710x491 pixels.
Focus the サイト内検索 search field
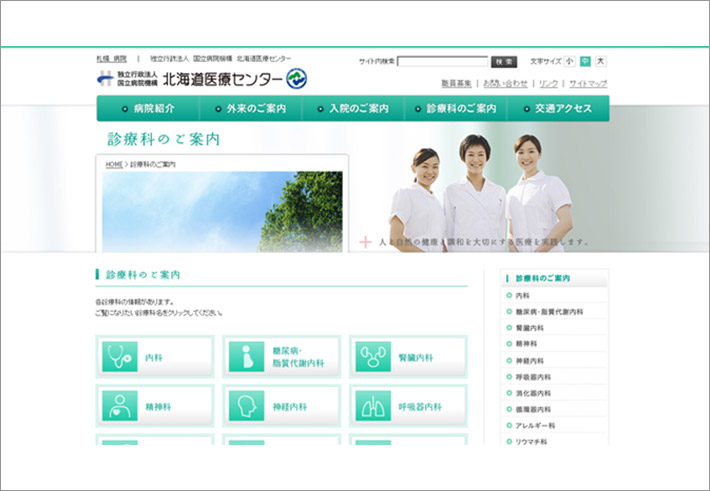coord(442,61)
